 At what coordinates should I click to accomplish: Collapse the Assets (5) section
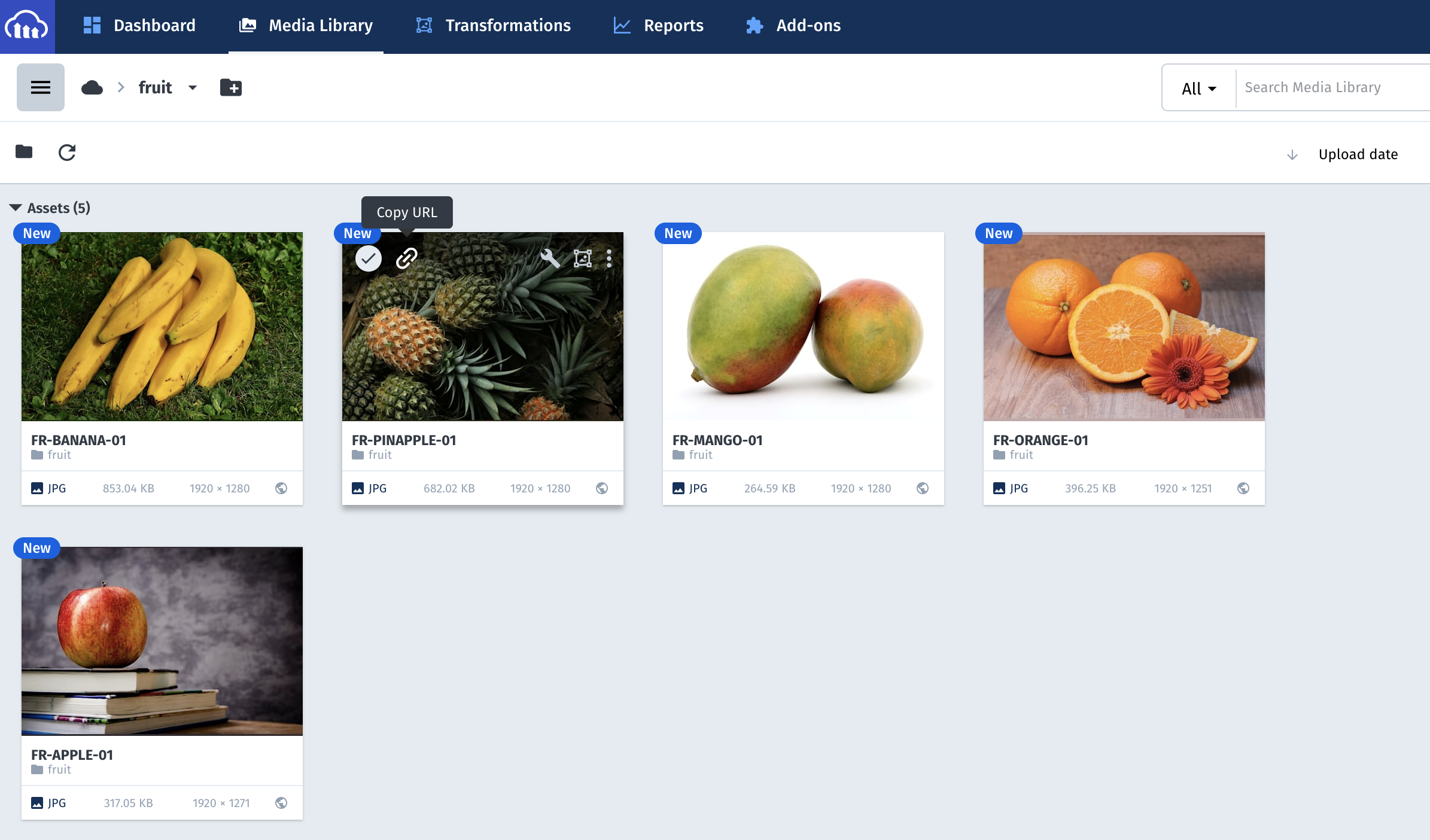(16, 208)
